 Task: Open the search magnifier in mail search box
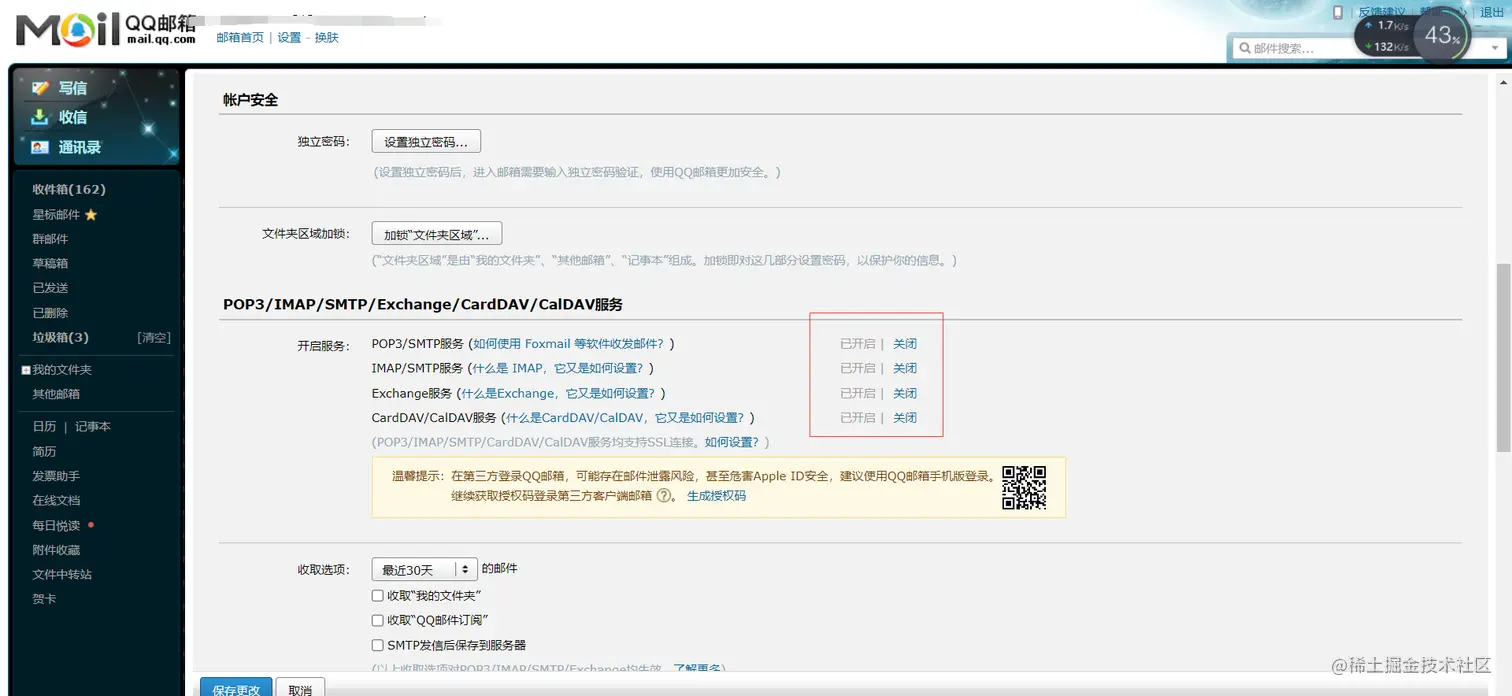click(x=1244, y=47)
